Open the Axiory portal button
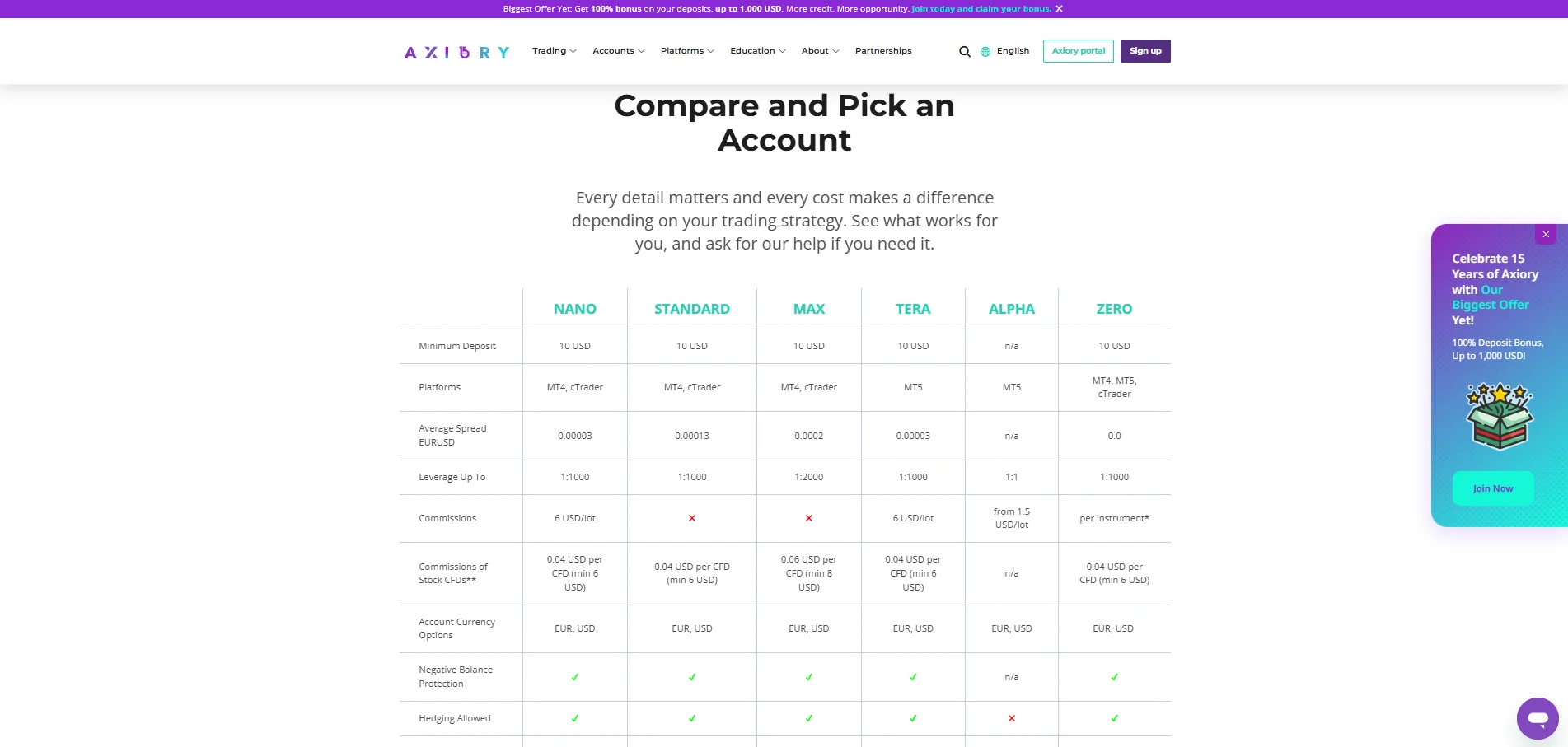The width and height of the screenshot is (1568, 747). (x=1079, y=51)
